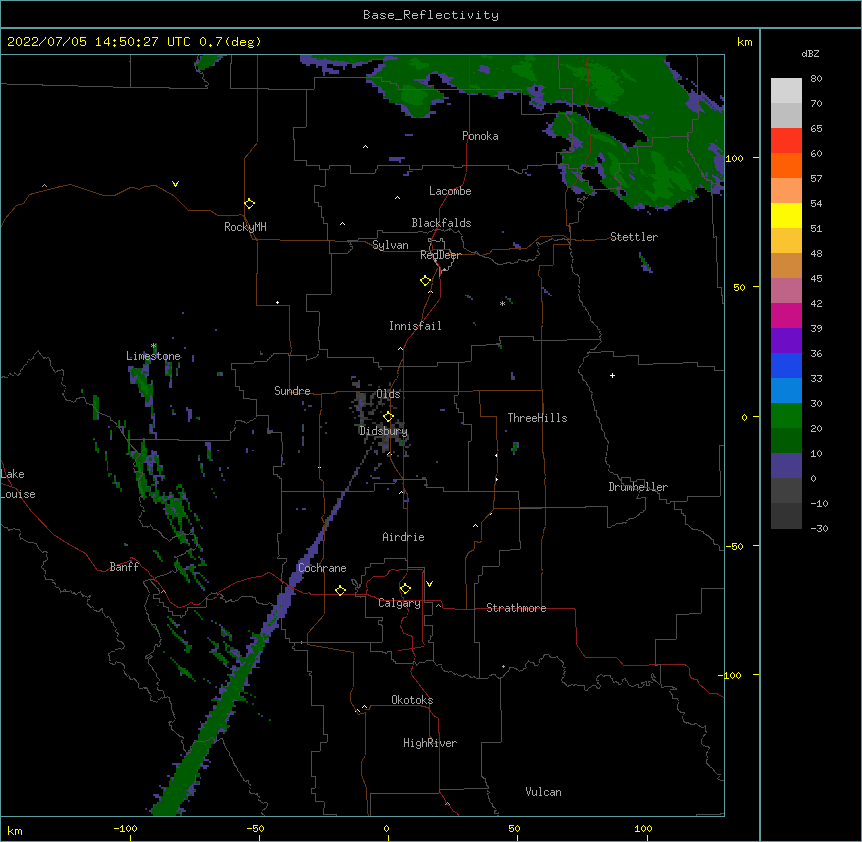Click the Sundre label
The image size is (862, 842).
pos(292,391)
